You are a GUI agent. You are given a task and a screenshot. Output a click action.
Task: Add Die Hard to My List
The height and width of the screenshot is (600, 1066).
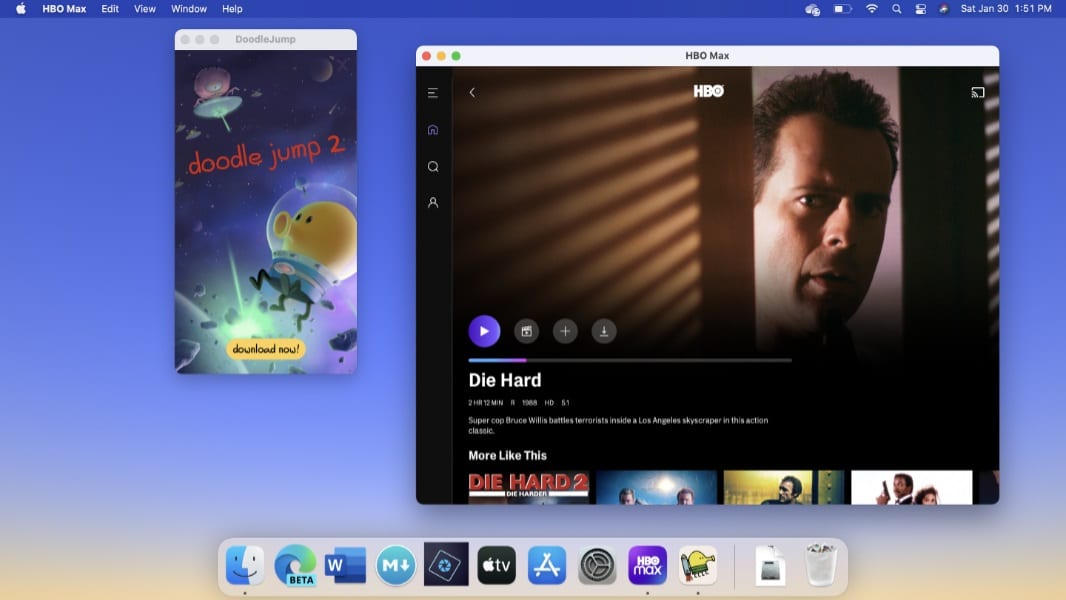[565, 331]
